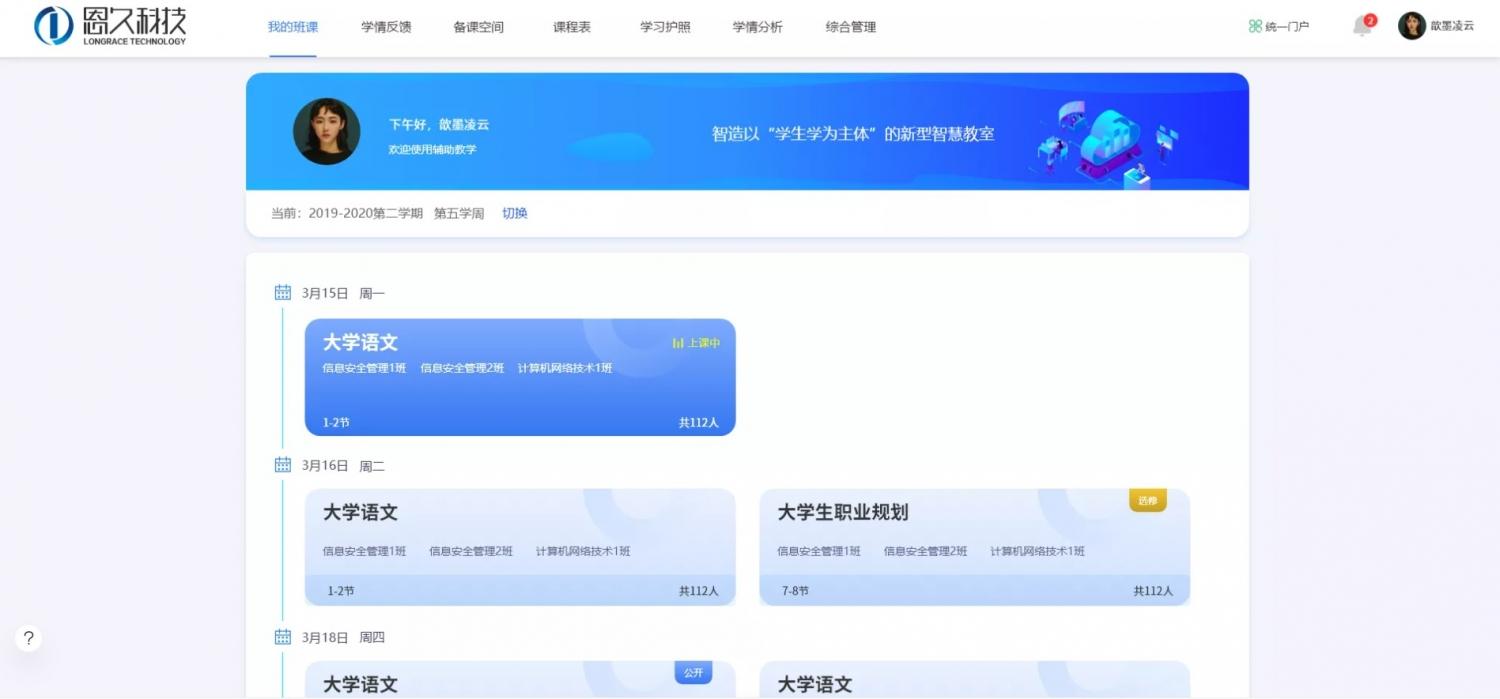Image resolution: width=1500 pixels, height=699 pixels.
Task: Open the 公开 大学语文 card on 3月18日
Action: click(x=520, y=680)
